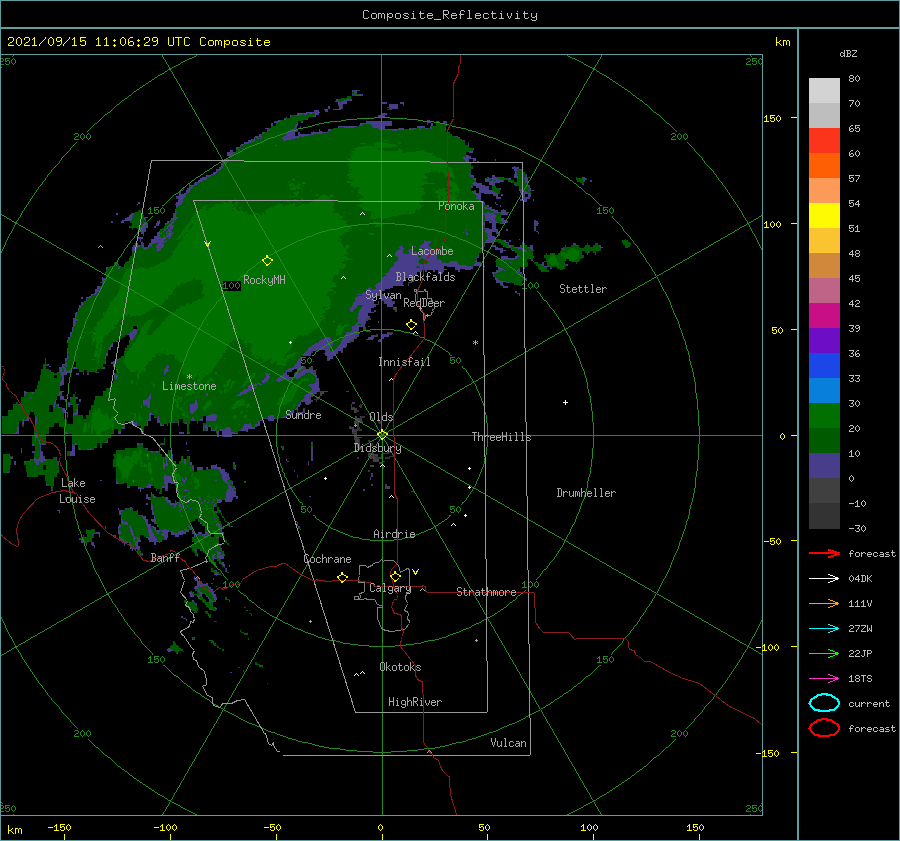900x841 pixels.
Task: Click the Lacombe city label
Action: pos(432,251)
